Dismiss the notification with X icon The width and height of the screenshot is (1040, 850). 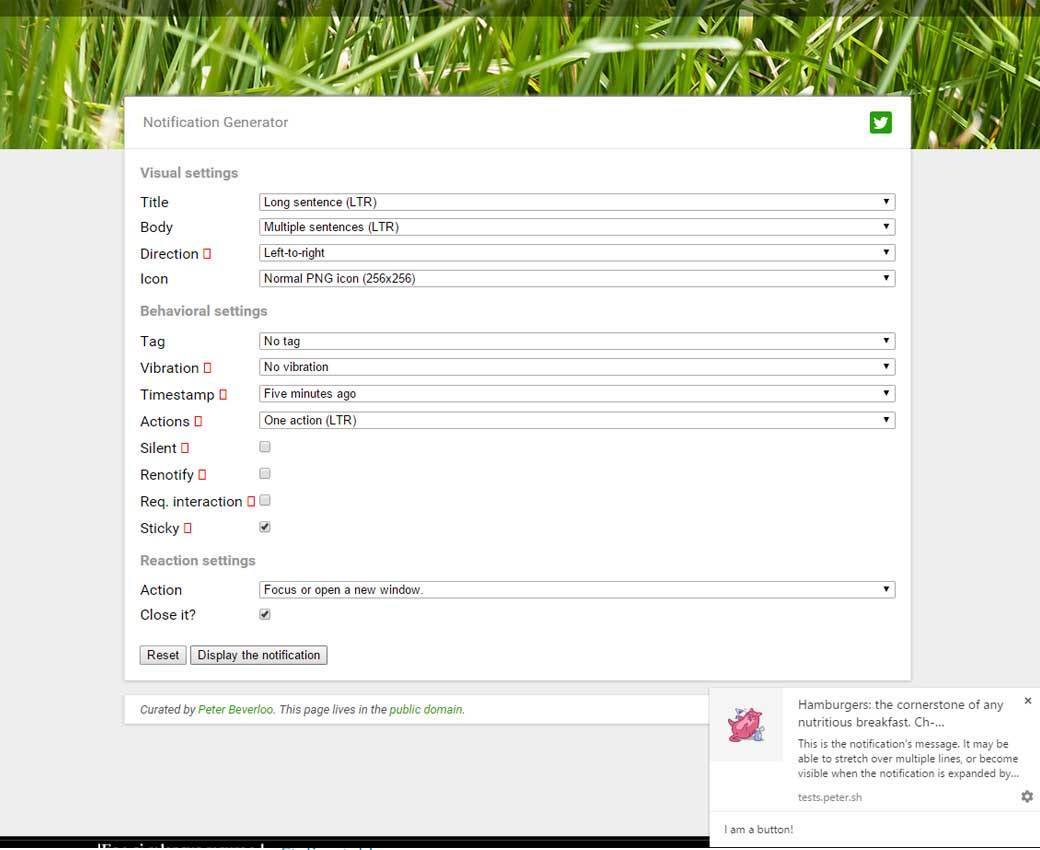1027,702
